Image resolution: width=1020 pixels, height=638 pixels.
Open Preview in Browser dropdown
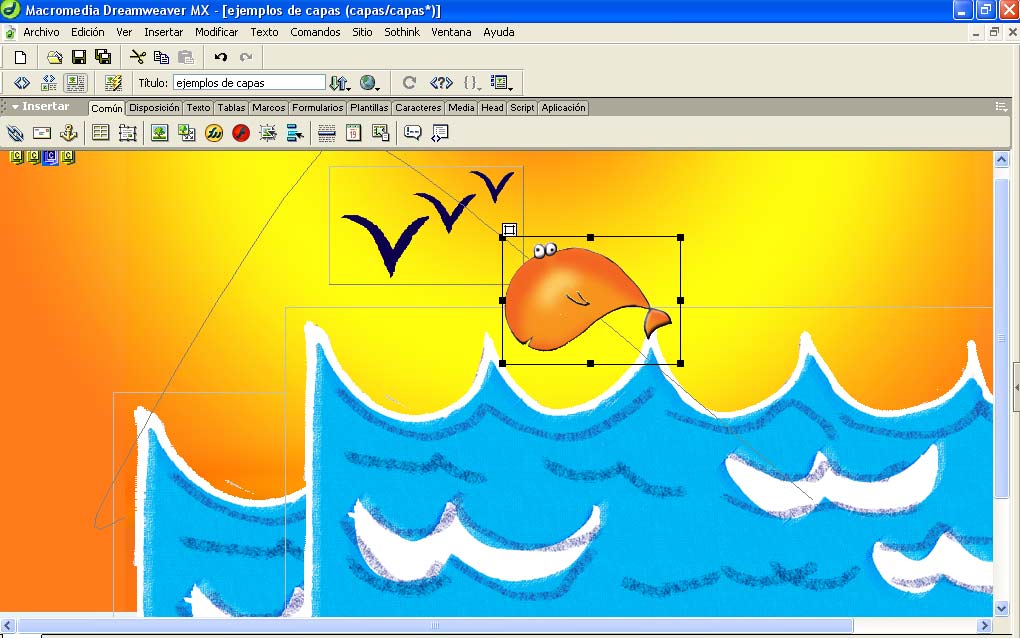point(369,83)
